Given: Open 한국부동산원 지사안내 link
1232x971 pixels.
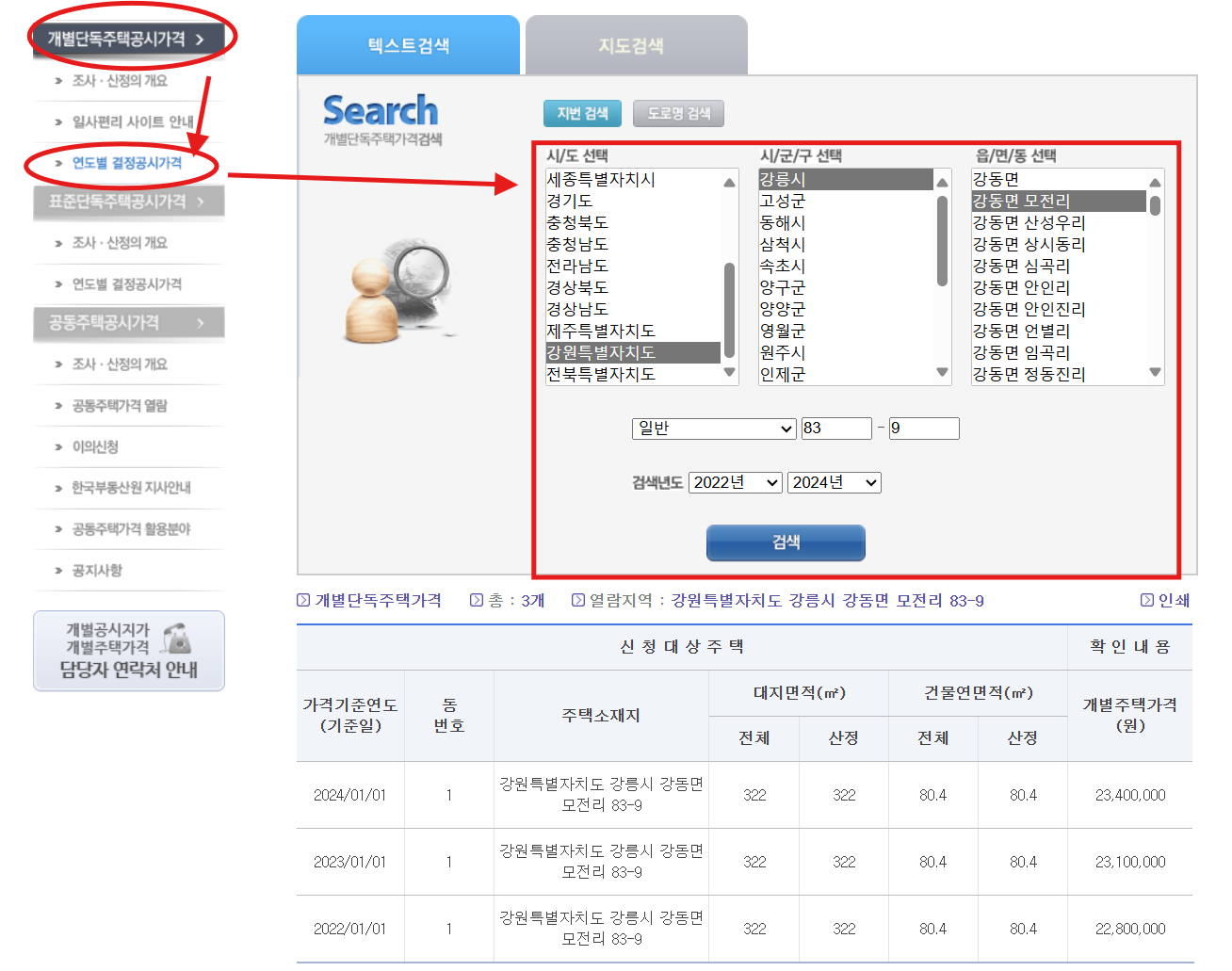Looking at the screenshot, I should pyautogui.click(x=131, y=487).
